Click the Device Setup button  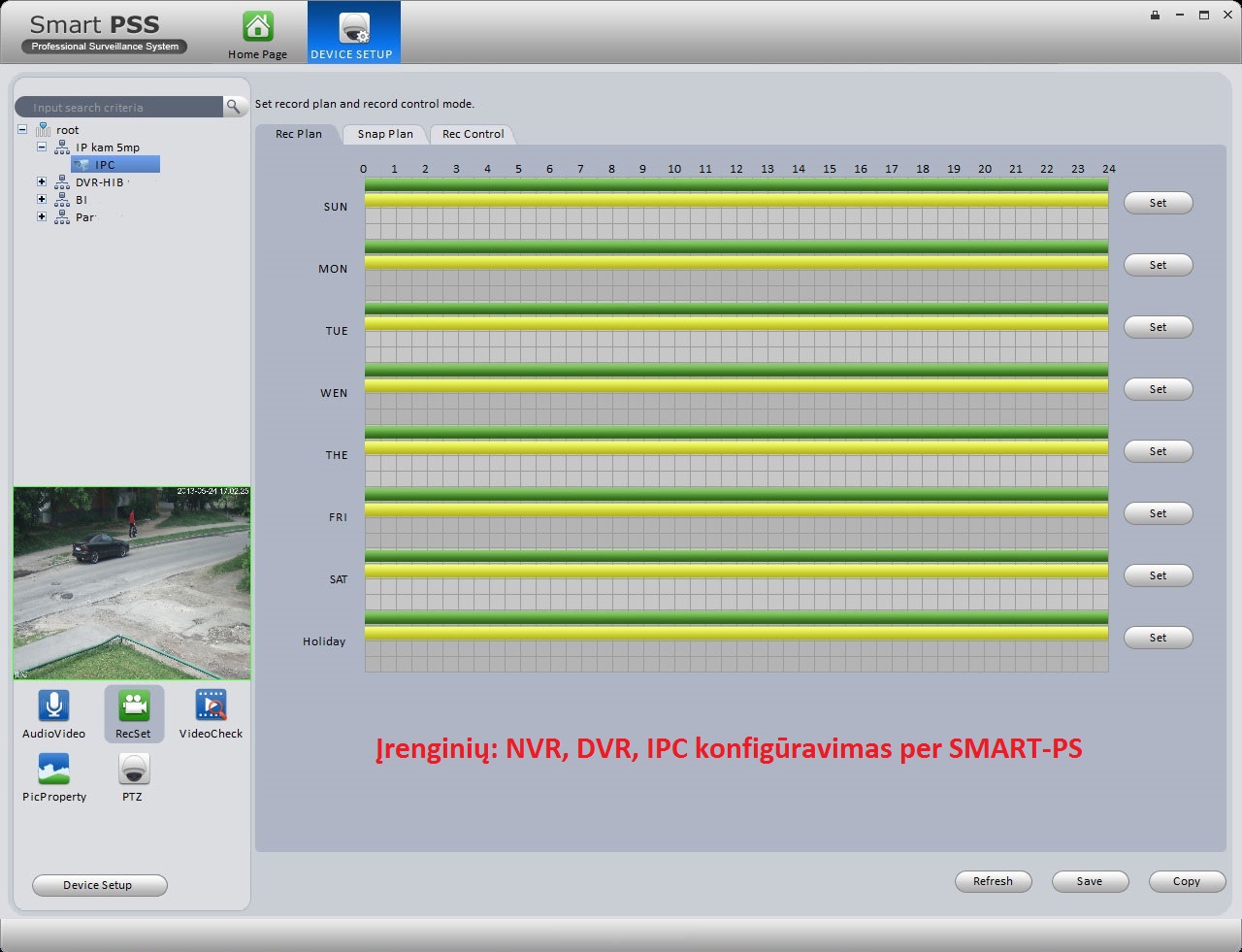pyautogui.click(x=99, y=885)
